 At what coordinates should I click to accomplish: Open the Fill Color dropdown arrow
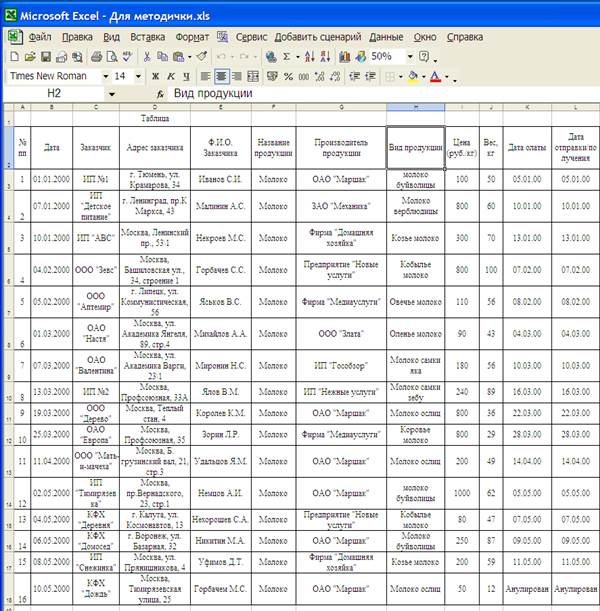pos(424,76)
